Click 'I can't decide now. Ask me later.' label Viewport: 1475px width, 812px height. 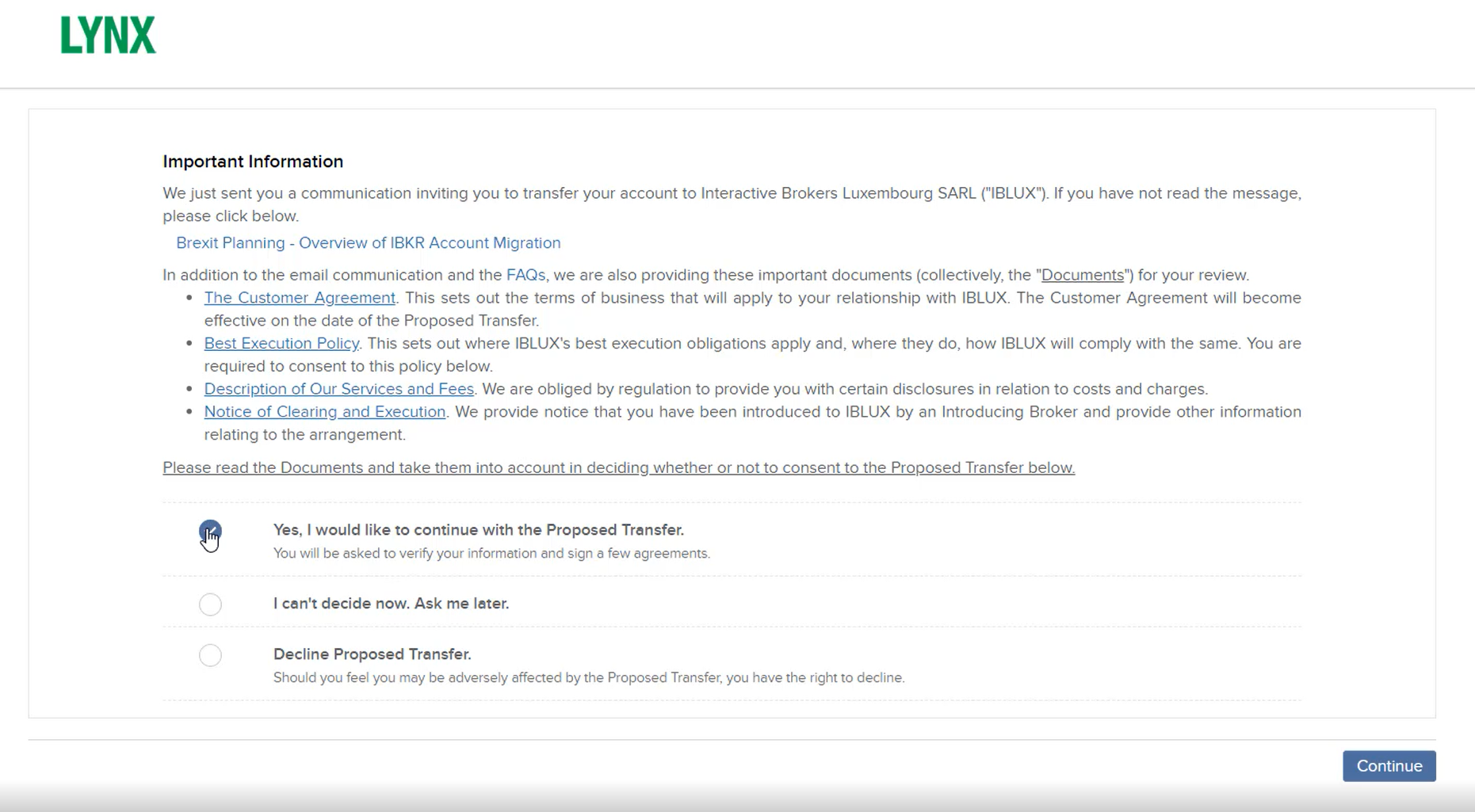point(391,604)
